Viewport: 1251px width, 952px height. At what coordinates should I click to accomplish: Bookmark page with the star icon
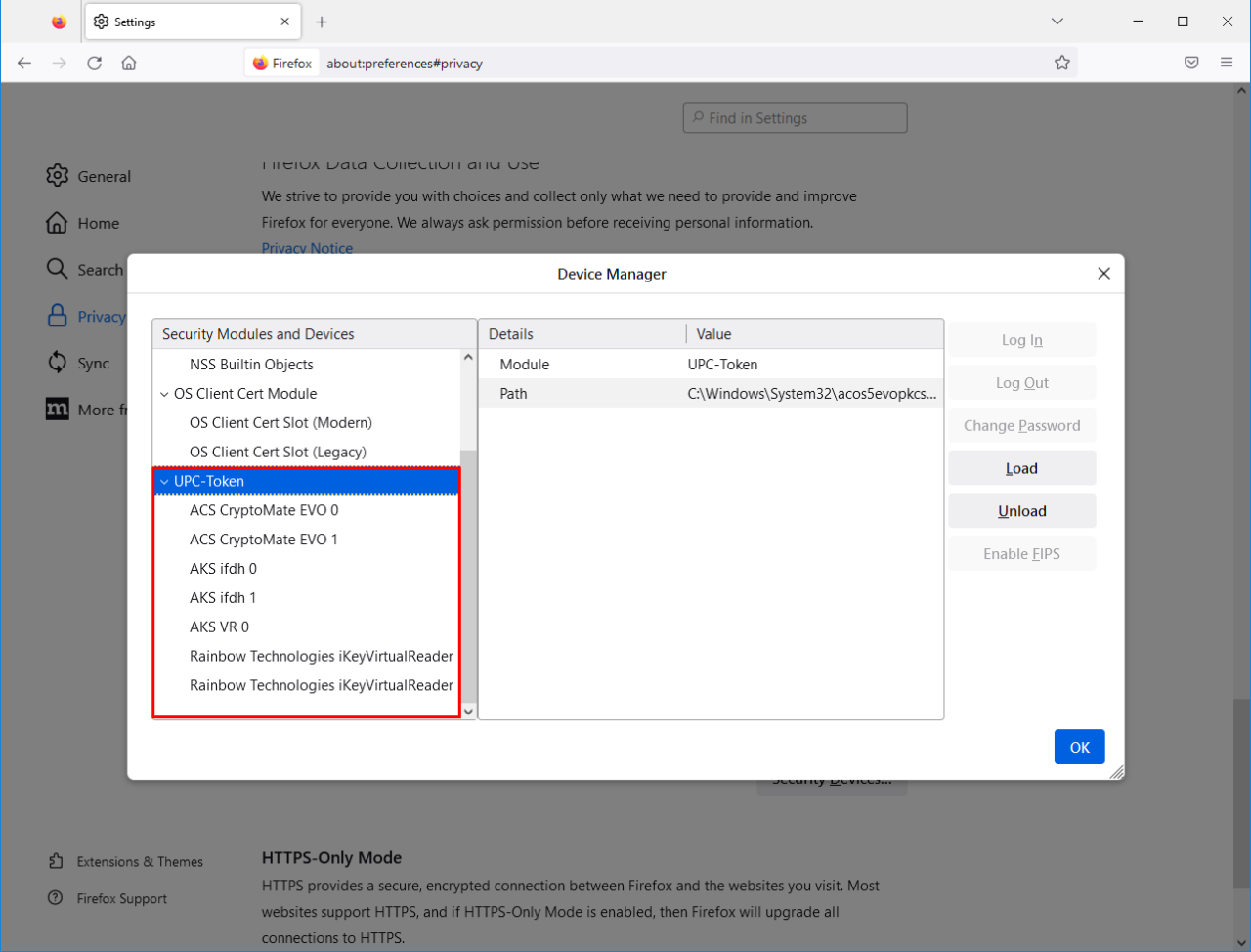[1062, 64]
